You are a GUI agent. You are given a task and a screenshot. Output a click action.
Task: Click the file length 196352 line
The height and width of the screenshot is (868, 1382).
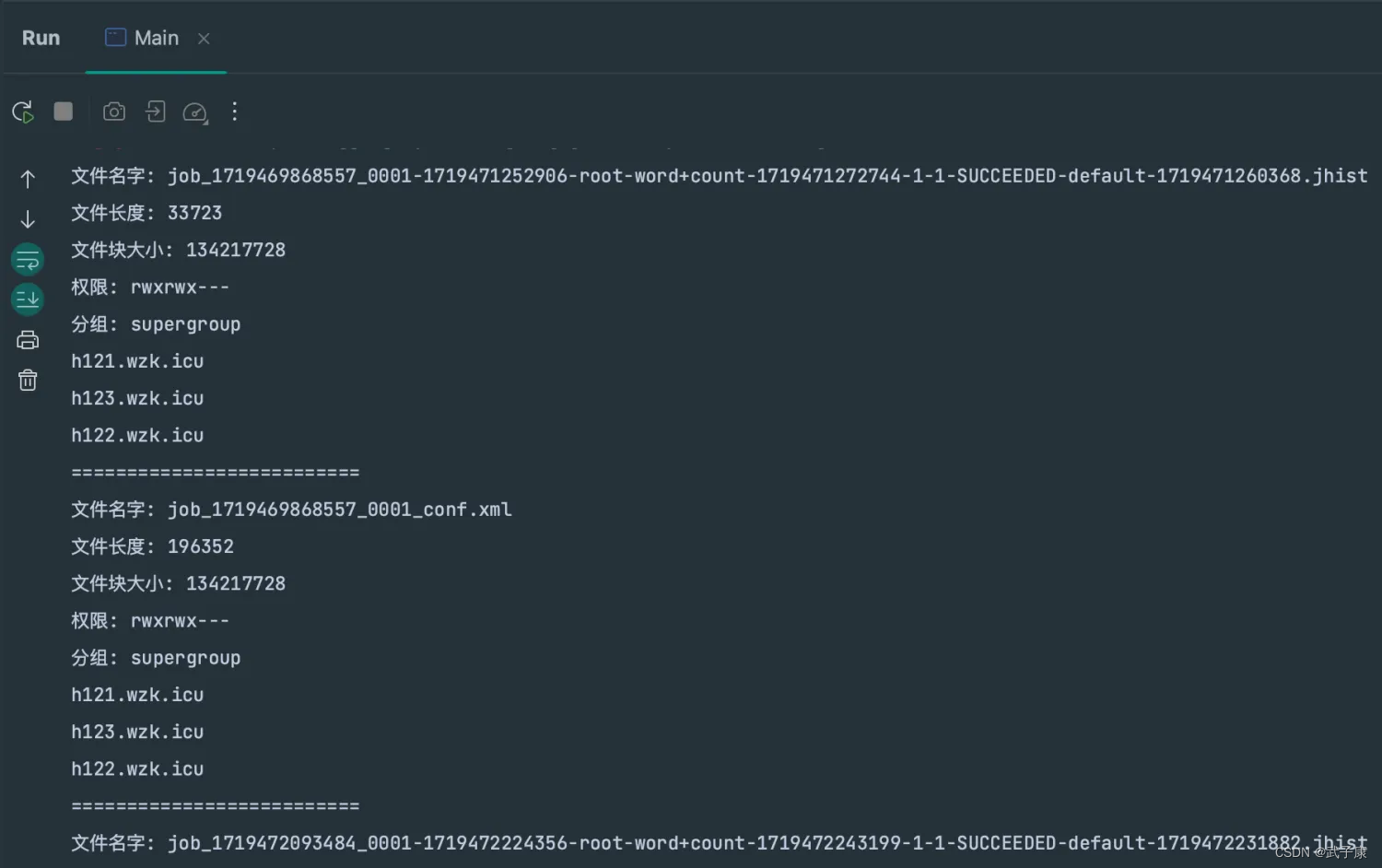pos(153,546)
